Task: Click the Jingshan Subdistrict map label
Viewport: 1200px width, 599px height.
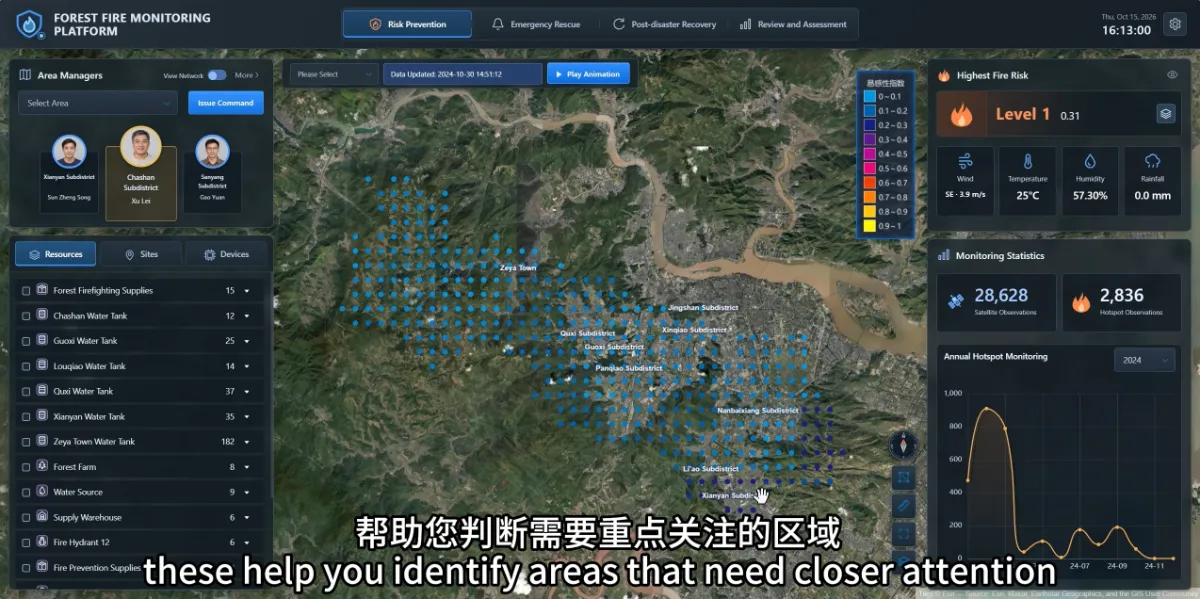Action: tap(703, 308)
